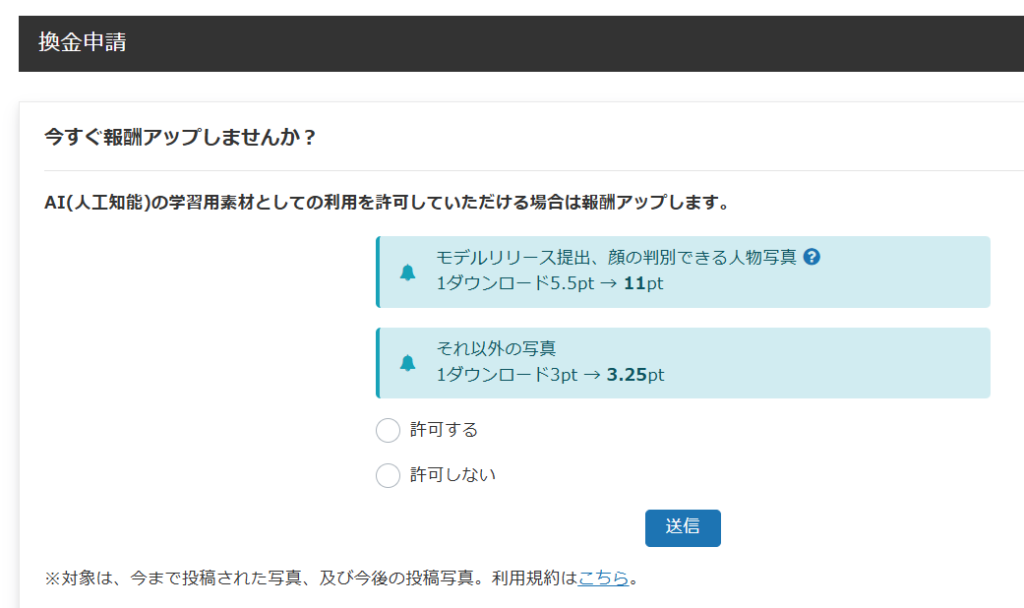This screenshot has height=608, width=1024.
Task: Click the それ以外の写真 label
Action: [496, 348]
